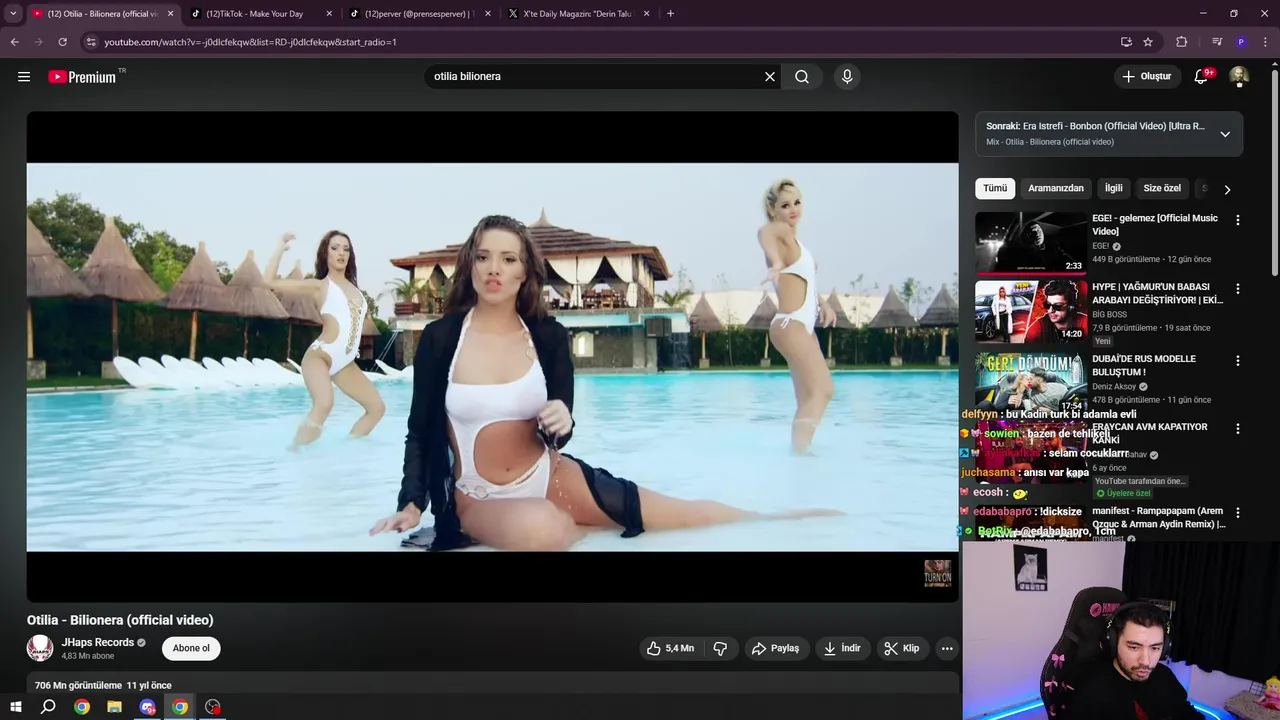
Task: Open a new browser tab
Action: point(670,14)
